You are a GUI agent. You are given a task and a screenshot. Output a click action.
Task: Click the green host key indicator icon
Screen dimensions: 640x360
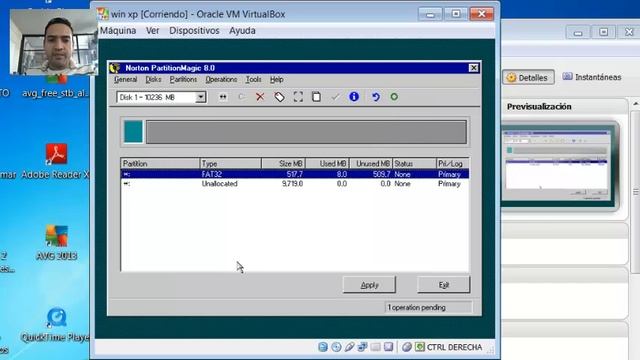tap(420, 347)
